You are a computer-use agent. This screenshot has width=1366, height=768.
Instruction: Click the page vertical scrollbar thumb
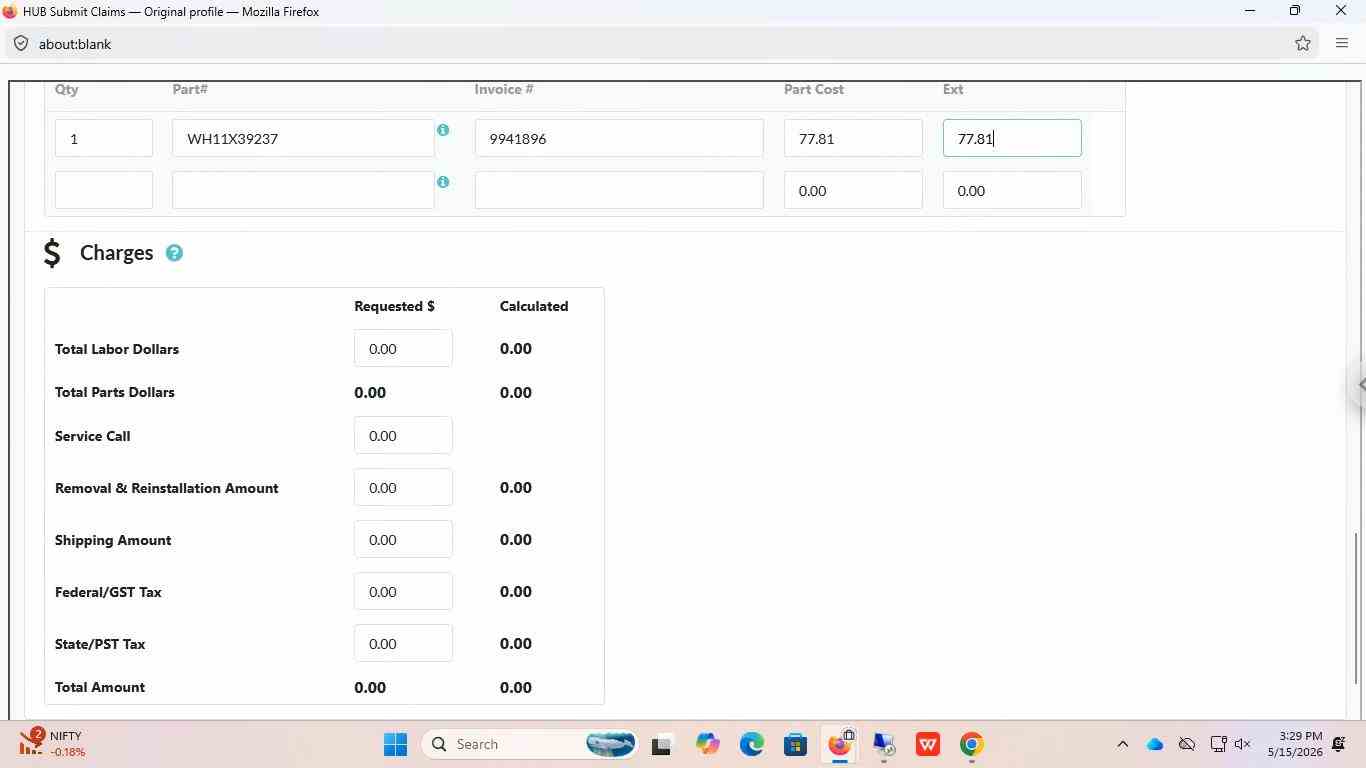coord(1356,608)
